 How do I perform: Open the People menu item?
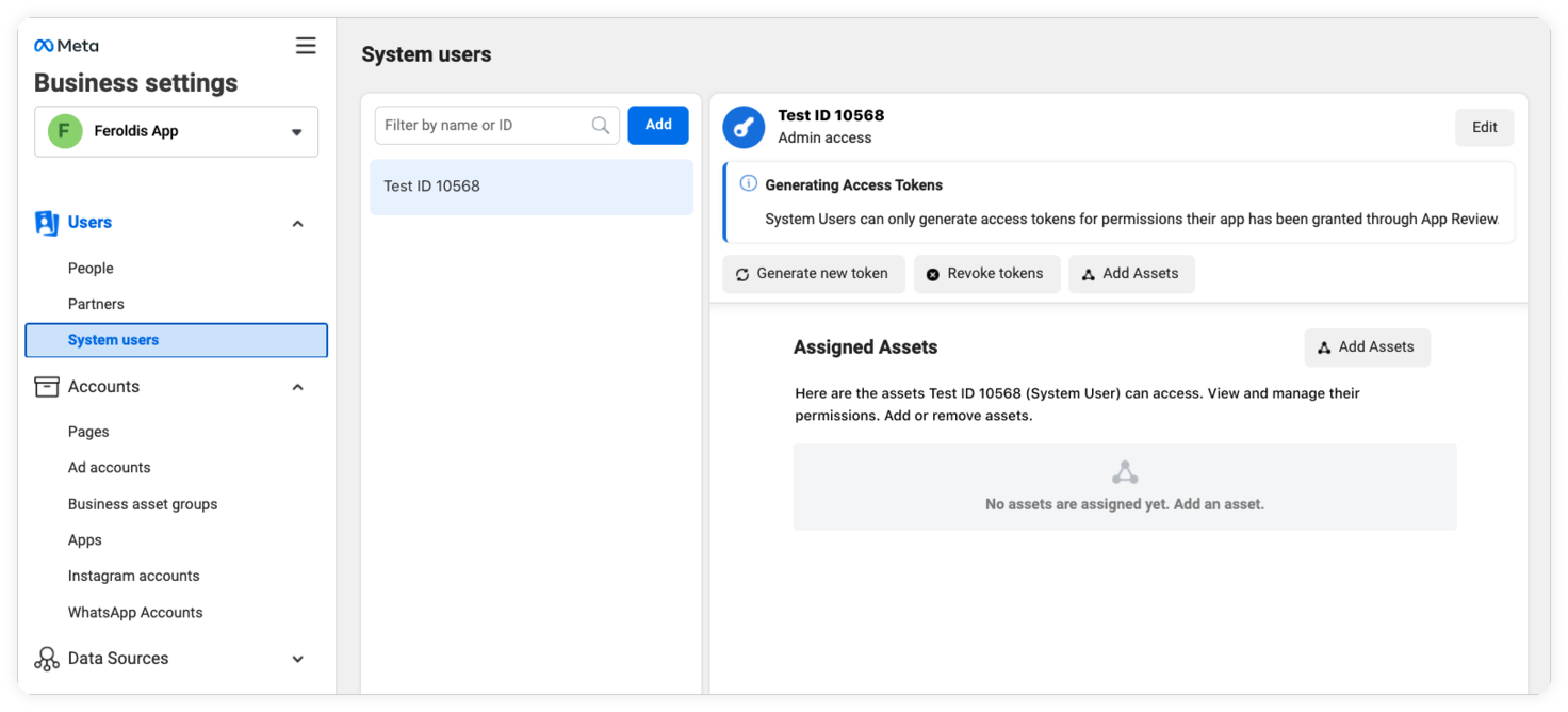(91, 268)
